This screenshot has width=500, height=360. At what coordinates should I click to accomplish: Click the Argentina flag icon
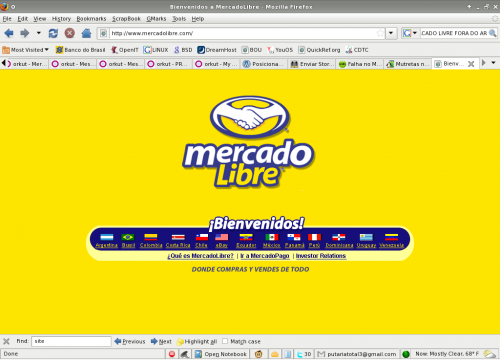(107, 237)
